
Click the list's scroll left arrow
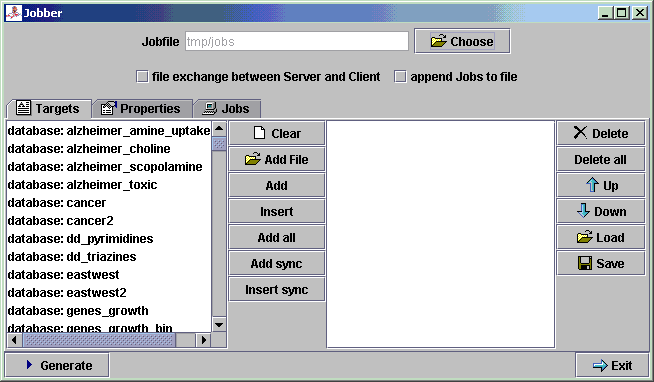(14, 340)
